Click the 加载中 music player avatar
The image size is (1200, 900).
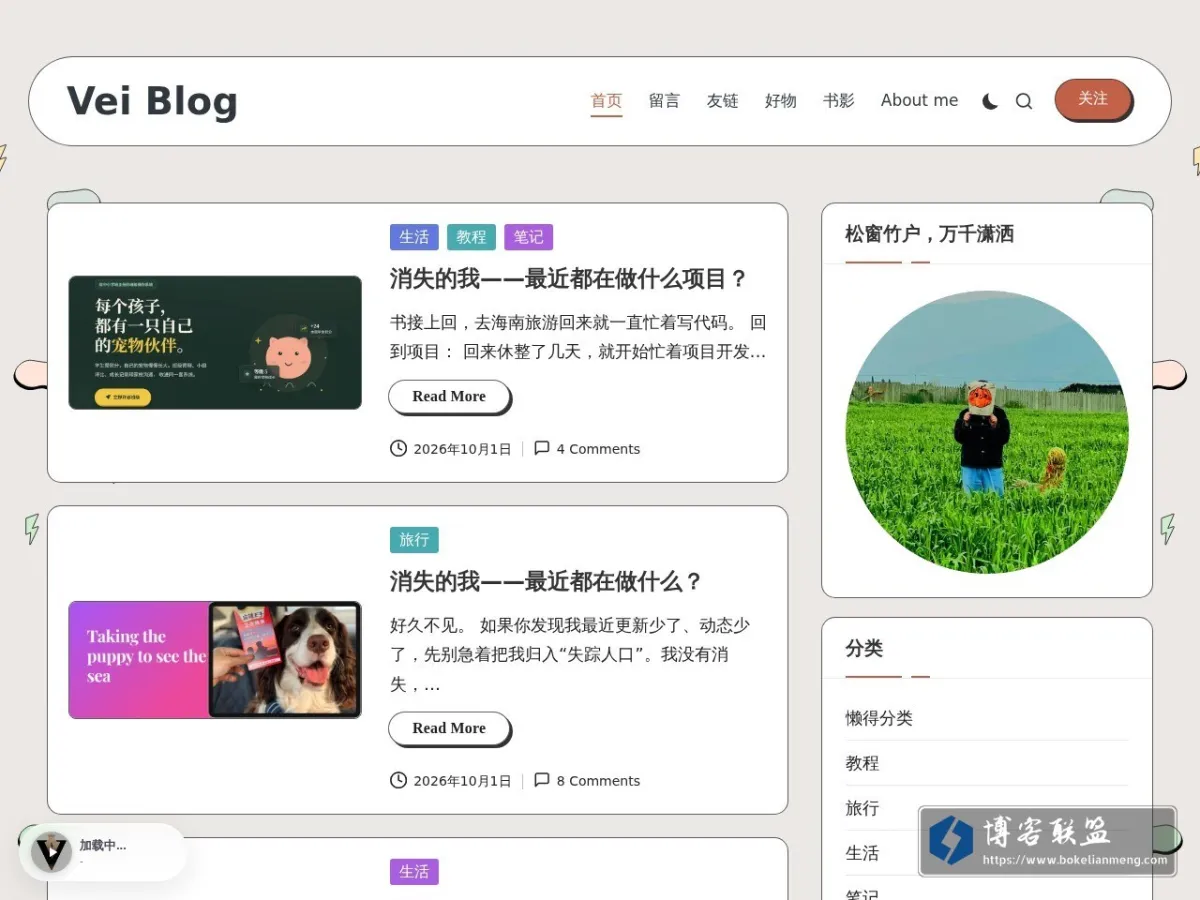click(50, 853)
